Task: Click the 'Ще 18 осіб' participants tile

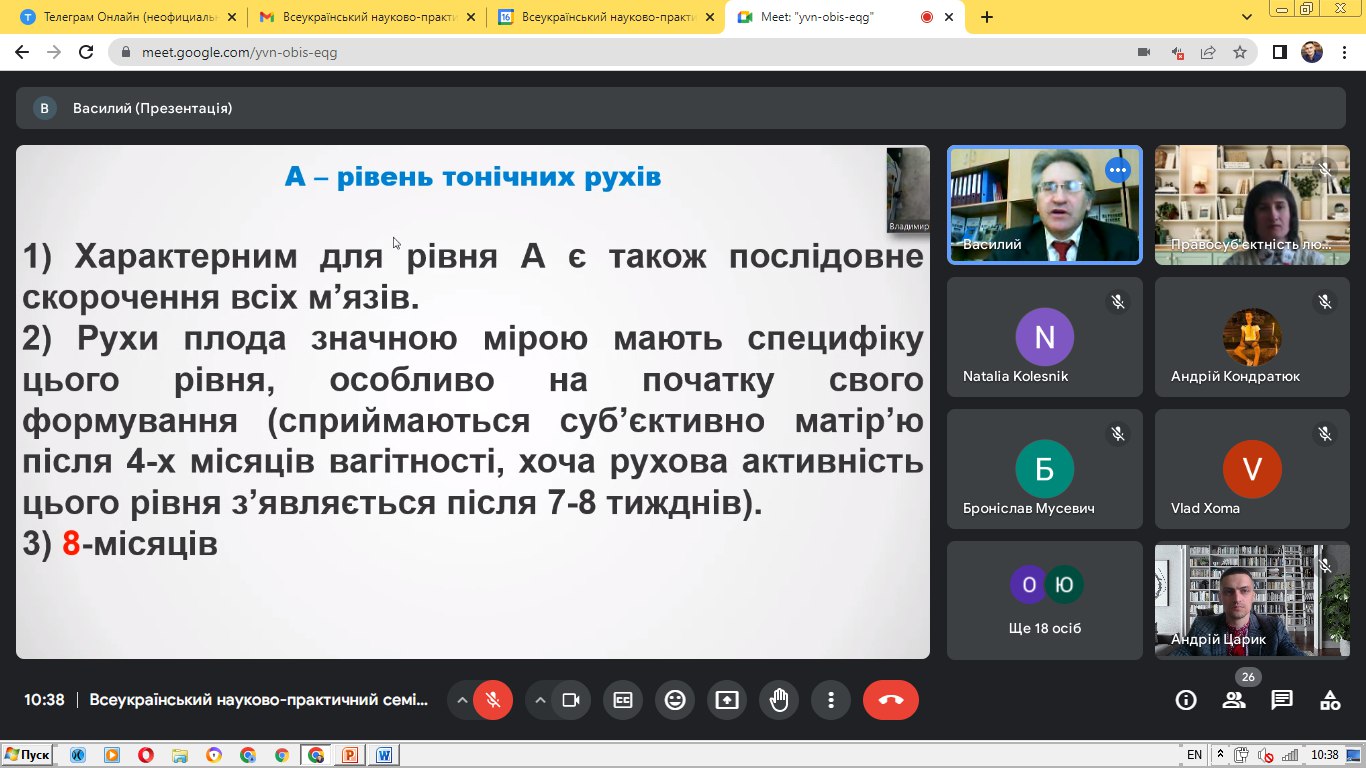Action: pos(1045,600)
